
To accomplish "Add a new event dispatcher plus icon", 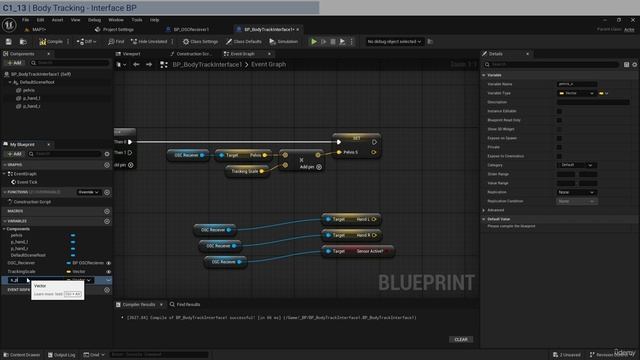I will (x=107, y=290).
